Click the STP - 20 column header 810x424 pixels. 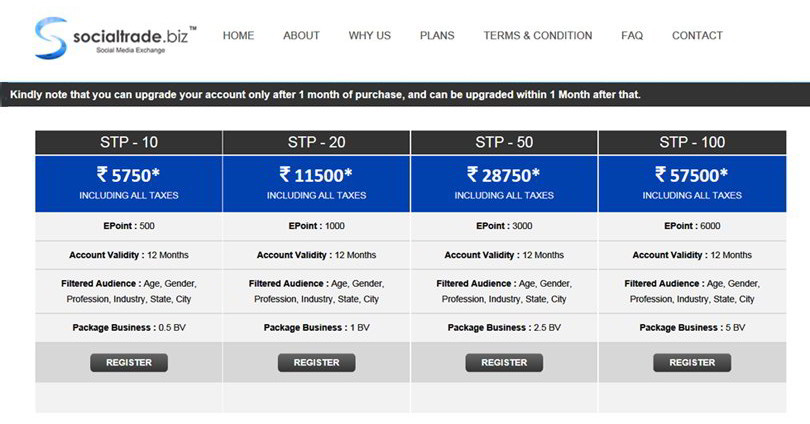pyautogui.click(x=316, y=142)
